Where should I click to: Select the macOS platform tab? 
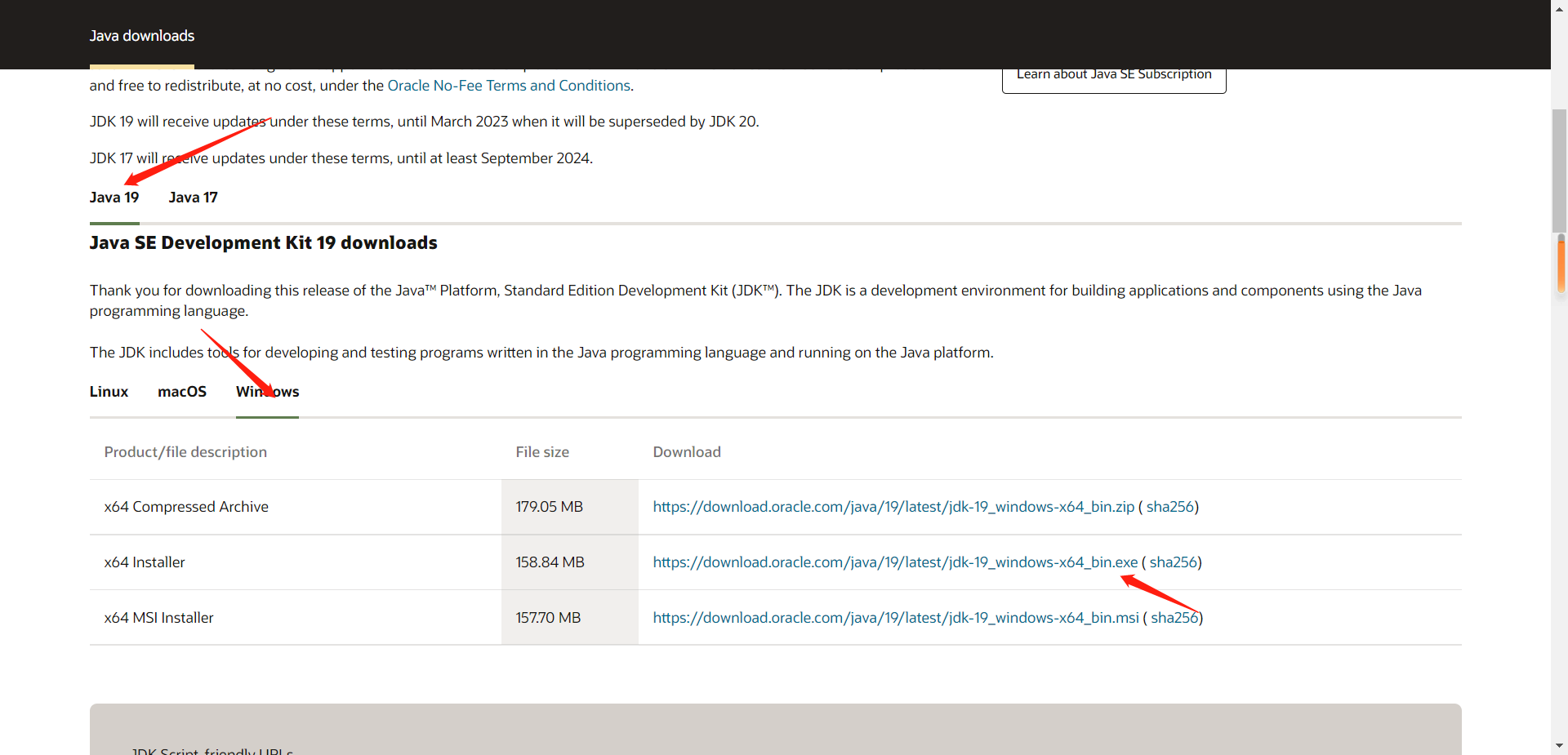tap(182, 392)
